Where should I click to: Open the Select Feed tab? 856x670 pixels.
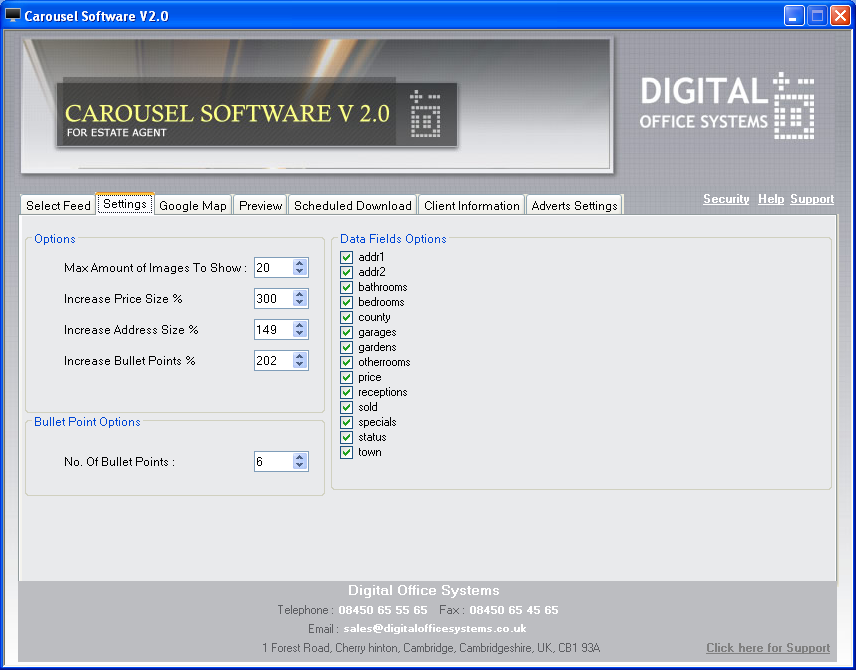pos(58,206)
